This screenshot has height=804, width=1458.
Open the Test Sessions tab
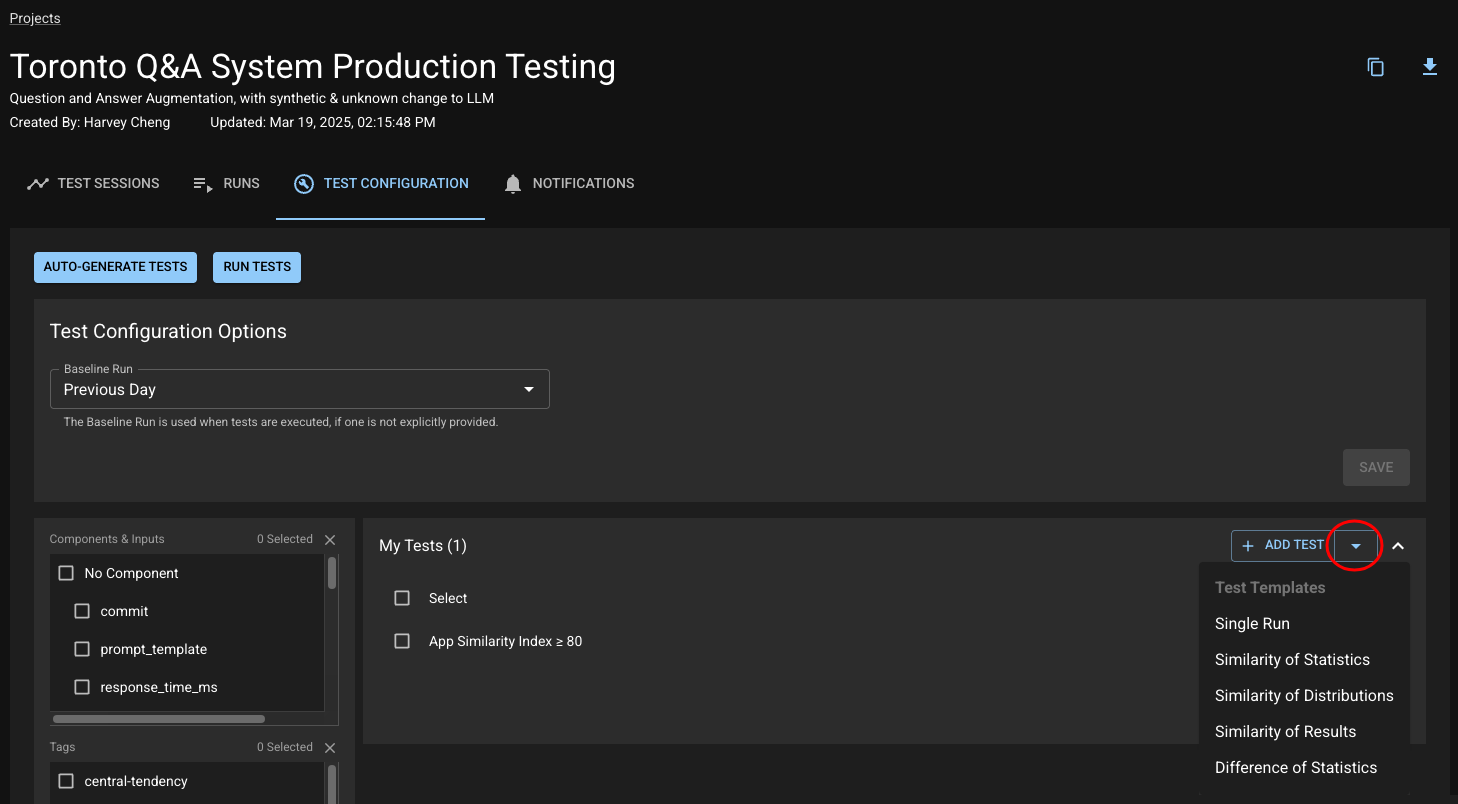coord(94,184)
